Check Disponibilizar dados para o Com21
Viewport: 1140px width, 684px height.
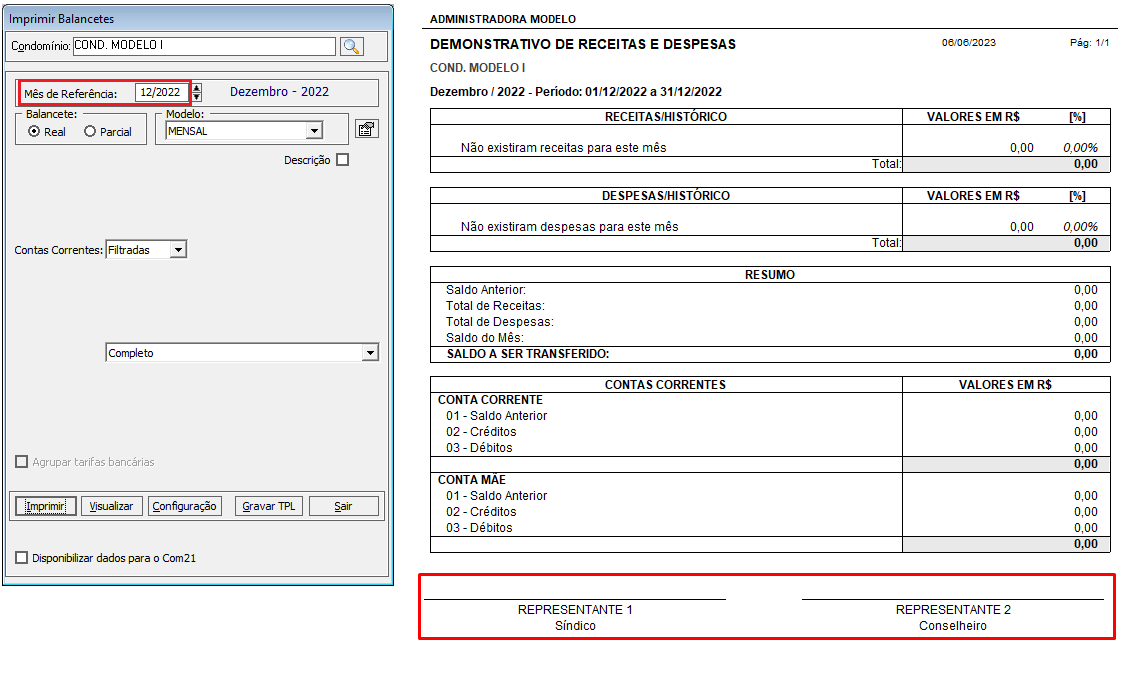[x=22, y=558]
